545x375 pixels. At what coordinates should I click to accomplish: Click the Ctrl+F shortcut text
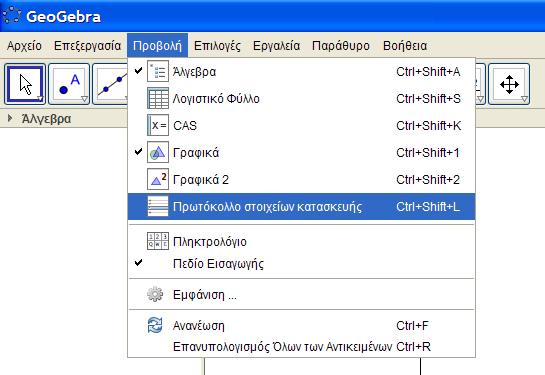412,326
